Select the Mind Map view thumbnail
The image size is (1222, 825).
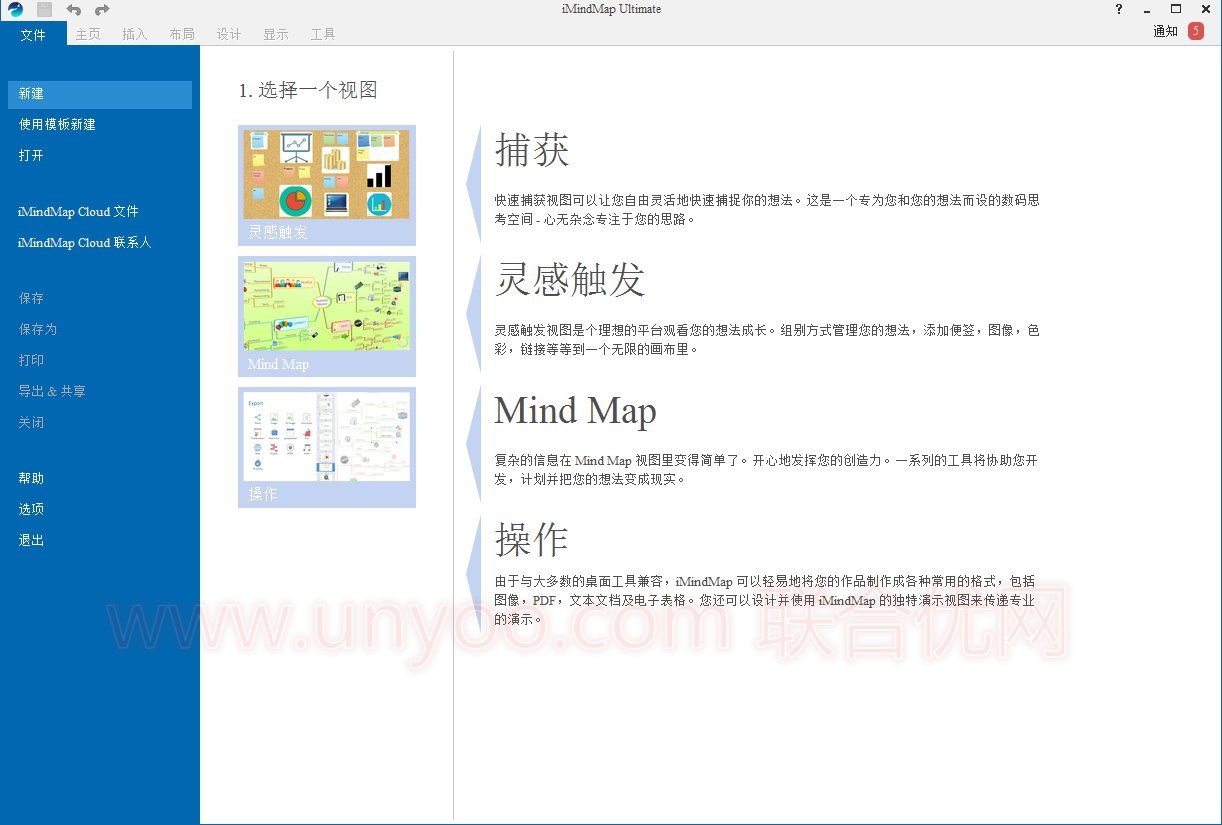[327, 317]
